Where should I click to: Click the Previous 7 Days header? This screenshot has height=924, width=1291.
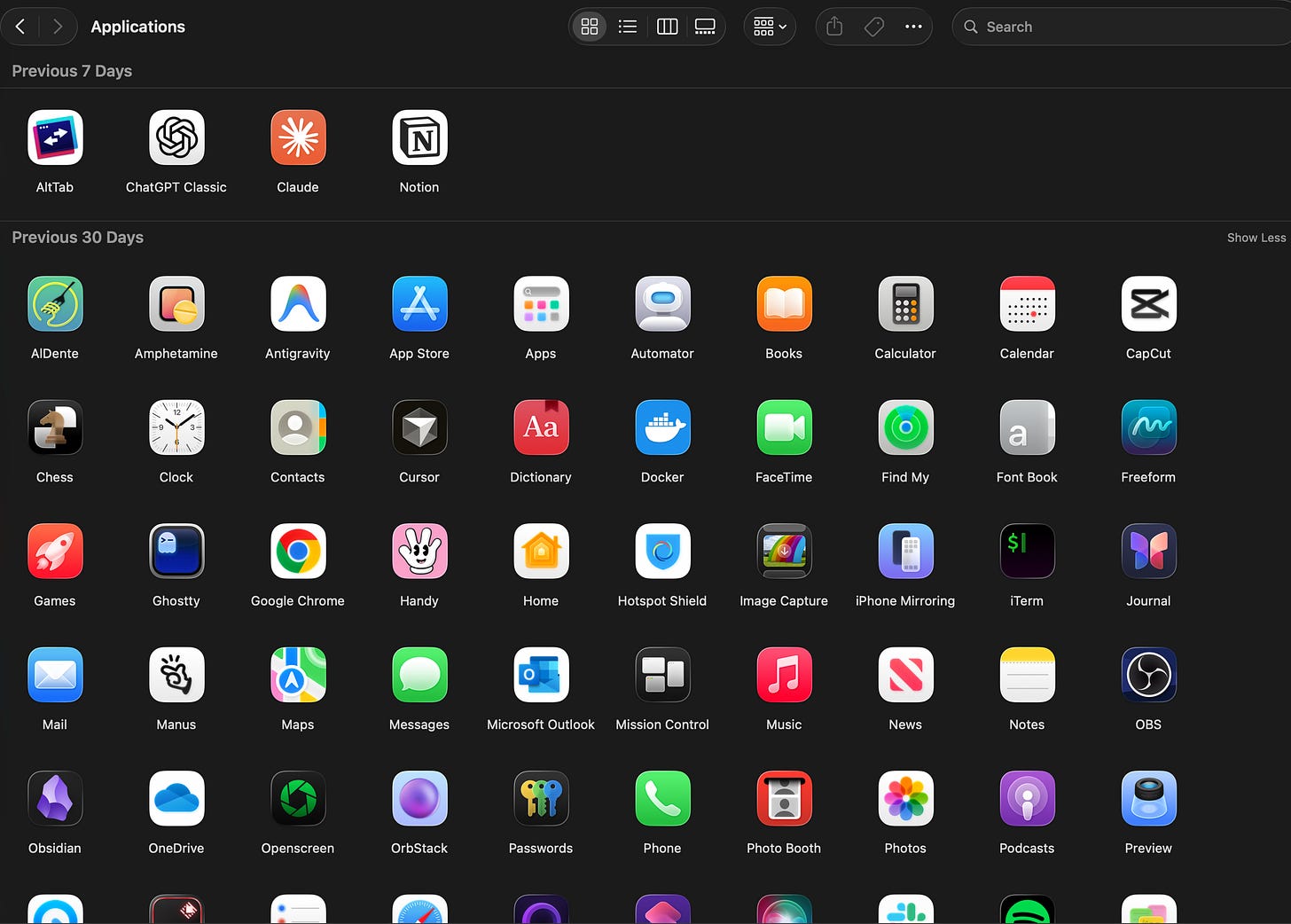coord(72,71)
